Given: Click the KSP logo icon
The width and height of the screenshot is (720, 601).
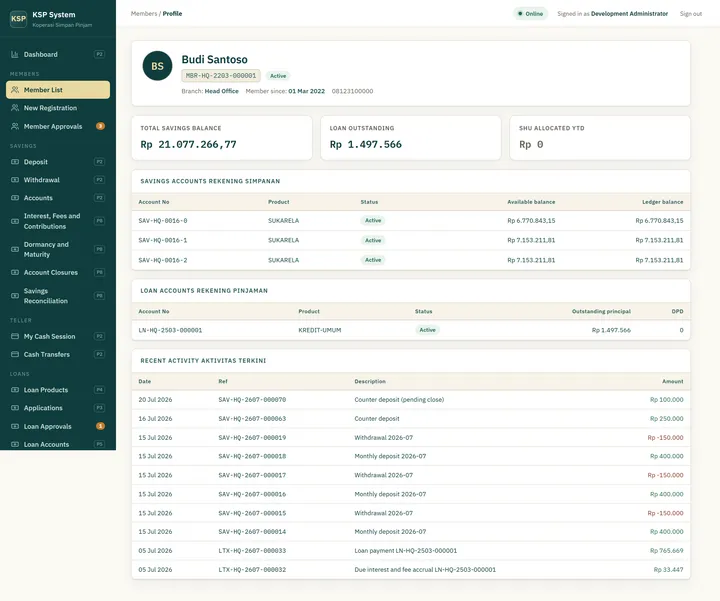Looking at the screenshot, I should [x=18, y=19].
